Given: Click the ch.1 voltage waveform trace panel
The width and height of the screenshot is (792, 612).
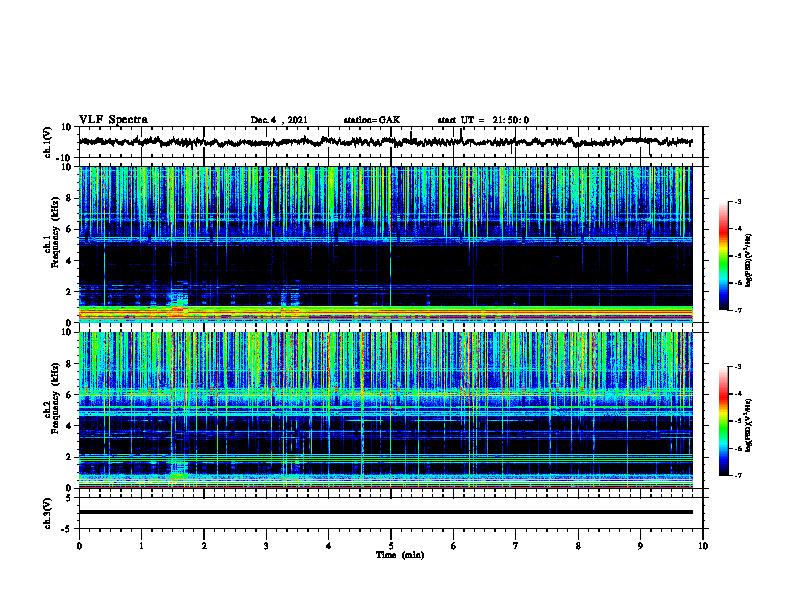Looking at the screenshot, I should click(391, 142).
